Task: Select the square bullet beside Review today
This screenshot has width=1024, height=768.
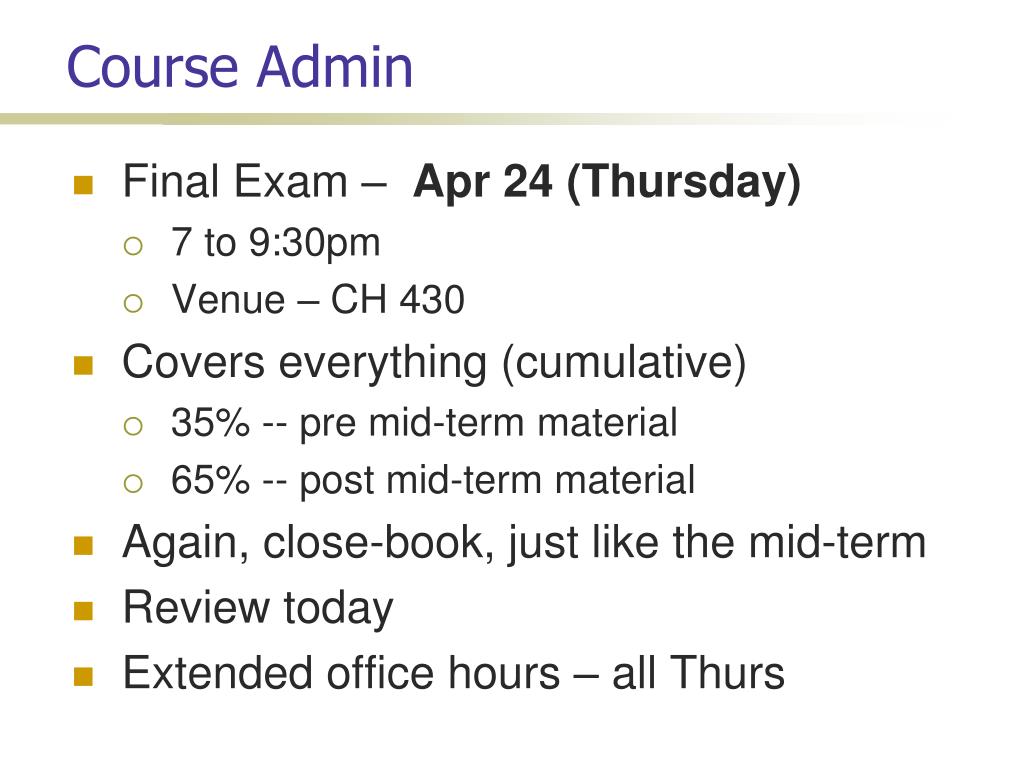Action: [84, 611]
